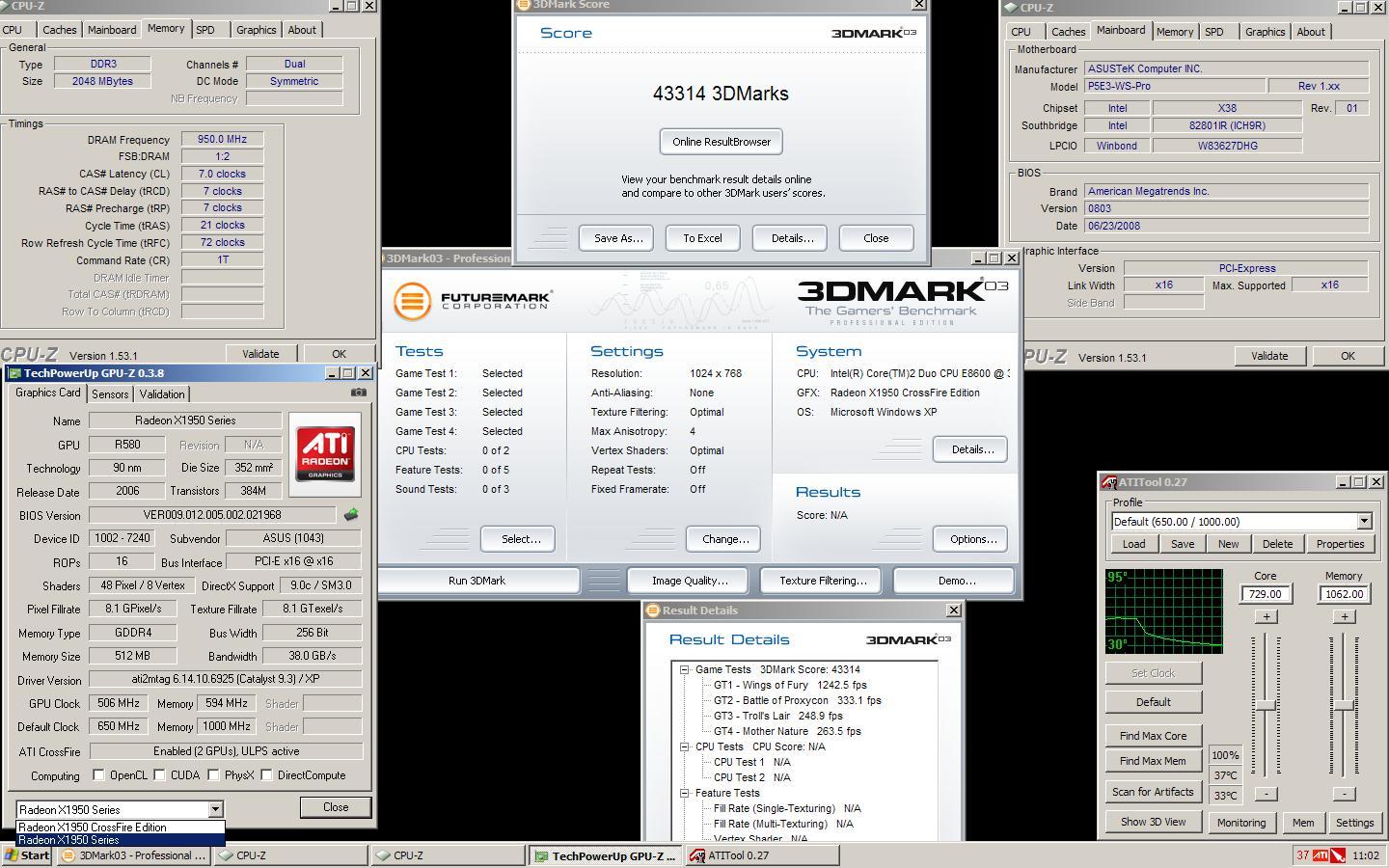Switch to the SPD tab in left CPU-Z
This screenshot has height=868, width=1389.
coord(205,30)
